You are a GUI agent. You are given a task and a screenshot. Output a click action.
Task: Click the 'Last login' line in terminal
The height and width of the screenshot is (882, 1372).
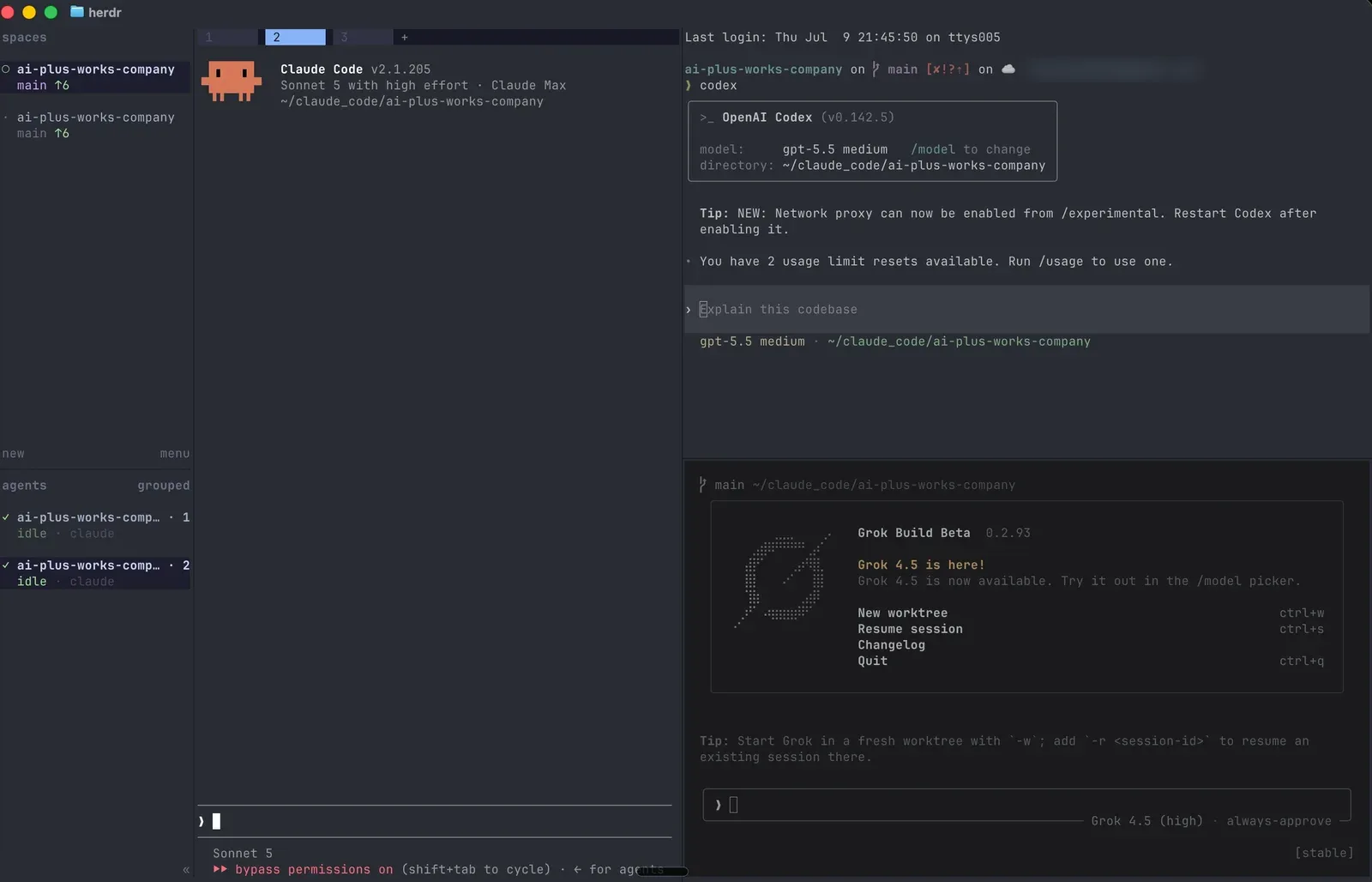[842, 38]
